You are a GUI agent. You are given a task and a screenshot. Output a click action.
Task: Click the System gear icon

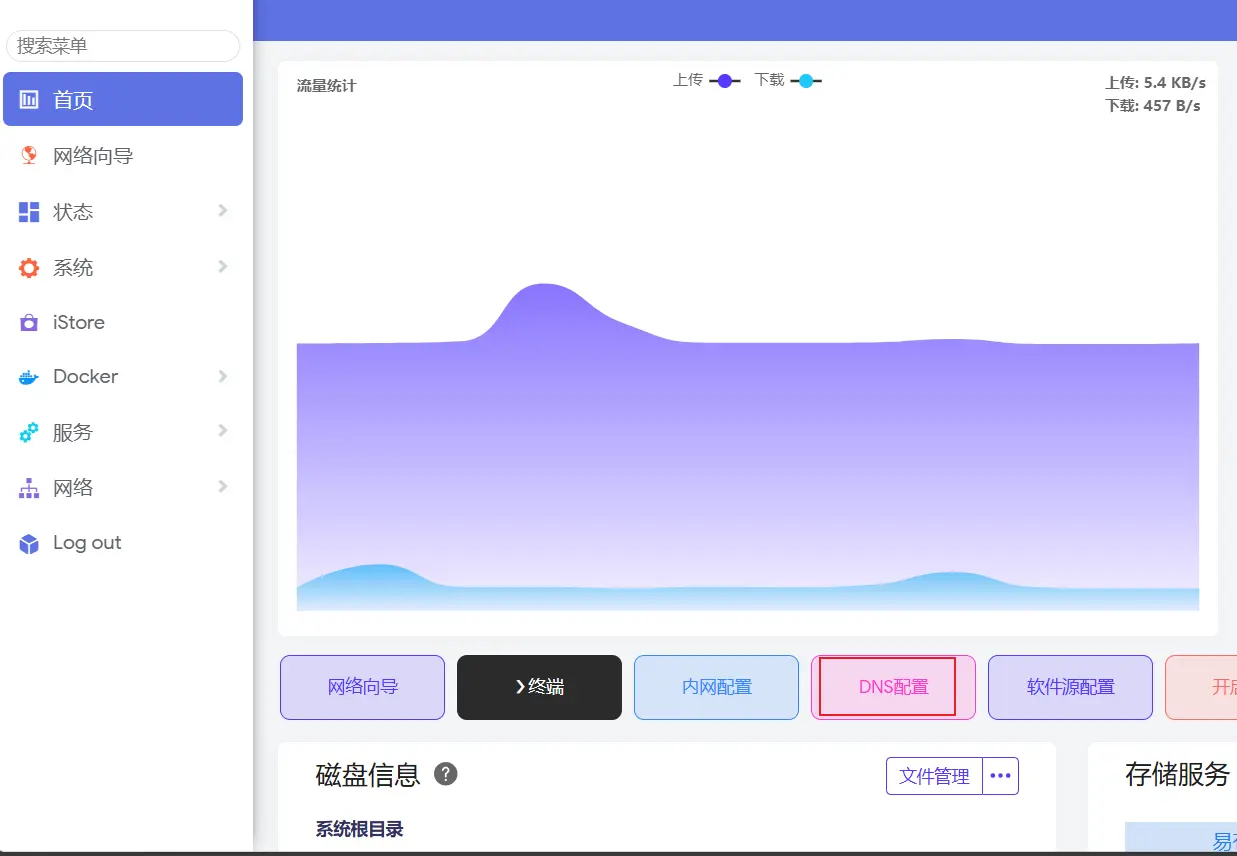pos(29,268)
